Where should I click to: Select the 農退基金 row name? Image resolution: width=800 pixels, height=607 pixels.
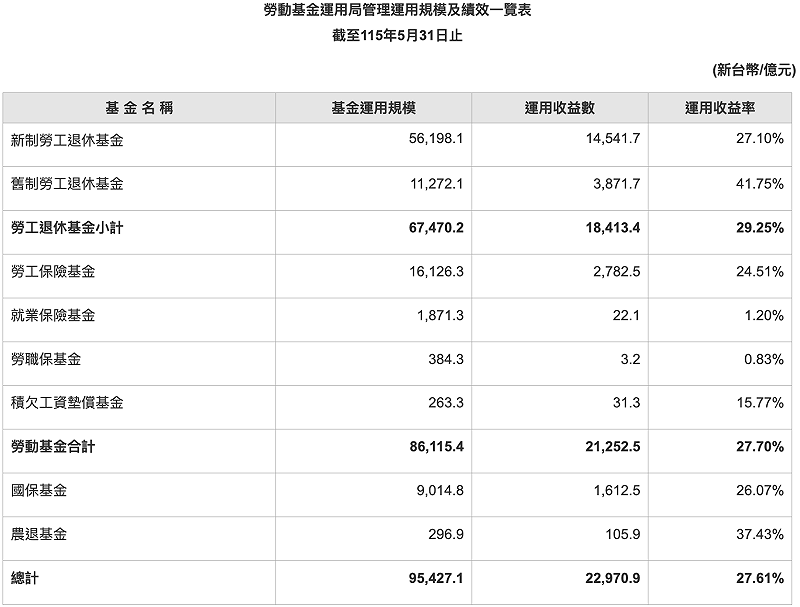point(39,535)
